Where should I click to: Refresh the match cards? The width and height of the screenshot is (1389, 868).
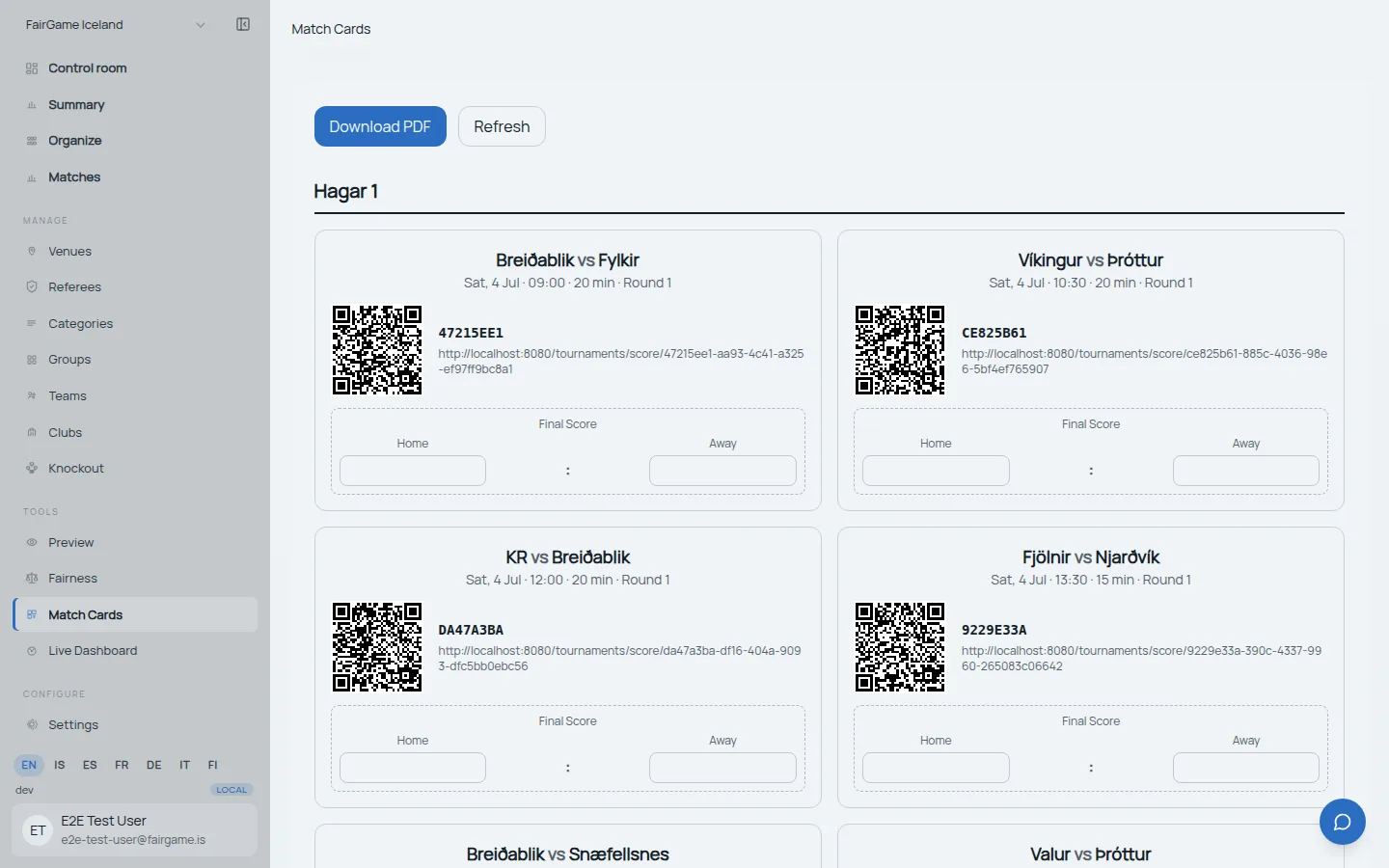(x=502, y=126)
